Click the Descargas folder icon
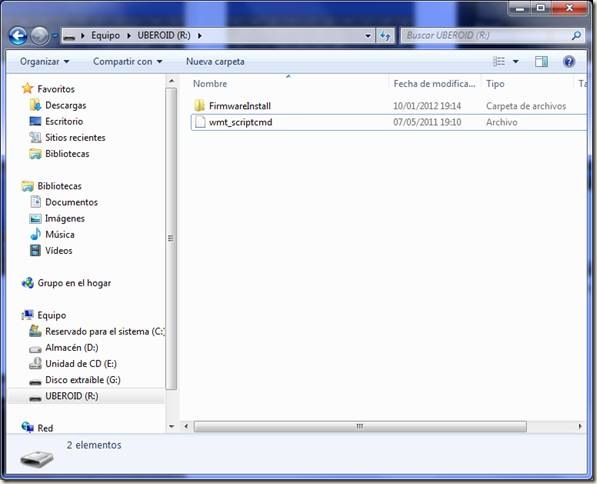Image resolution: width=597 pixels, height=484 pixels. pos(35,105)
